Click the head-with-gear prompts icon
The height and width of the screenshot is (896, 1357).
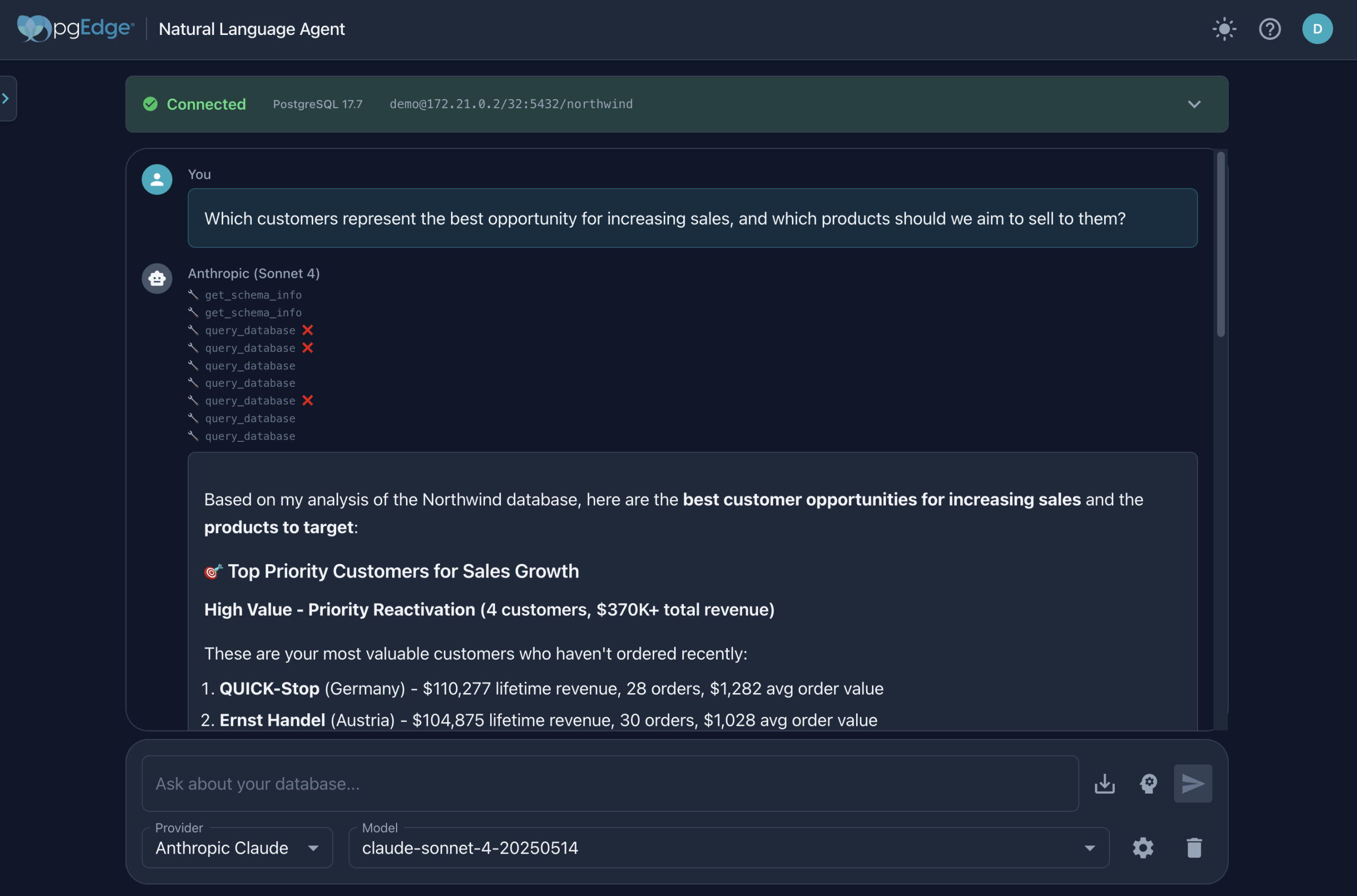[x=1148, y=784]
